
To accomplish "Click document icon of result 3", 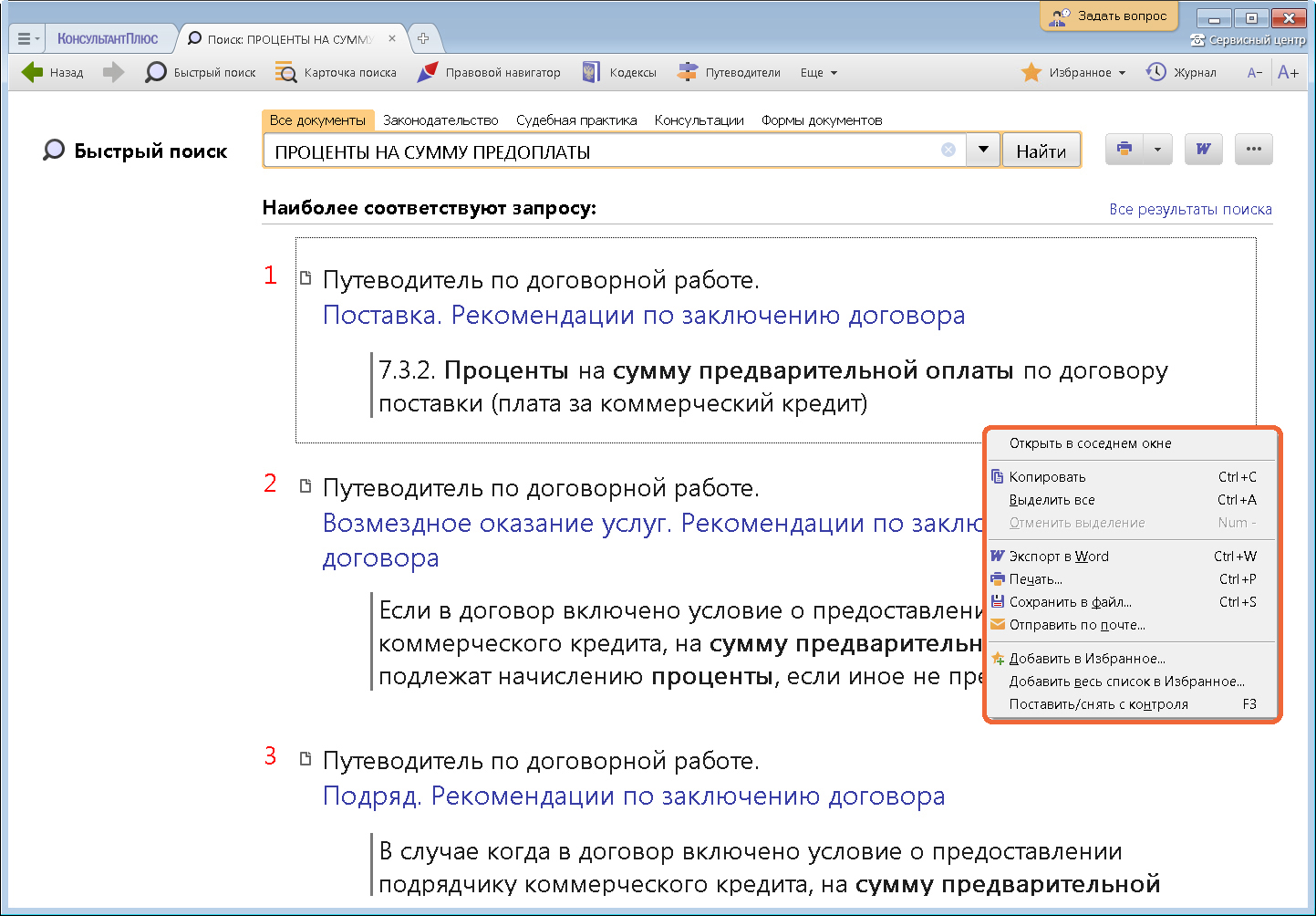I will click(x=306, y=759).
